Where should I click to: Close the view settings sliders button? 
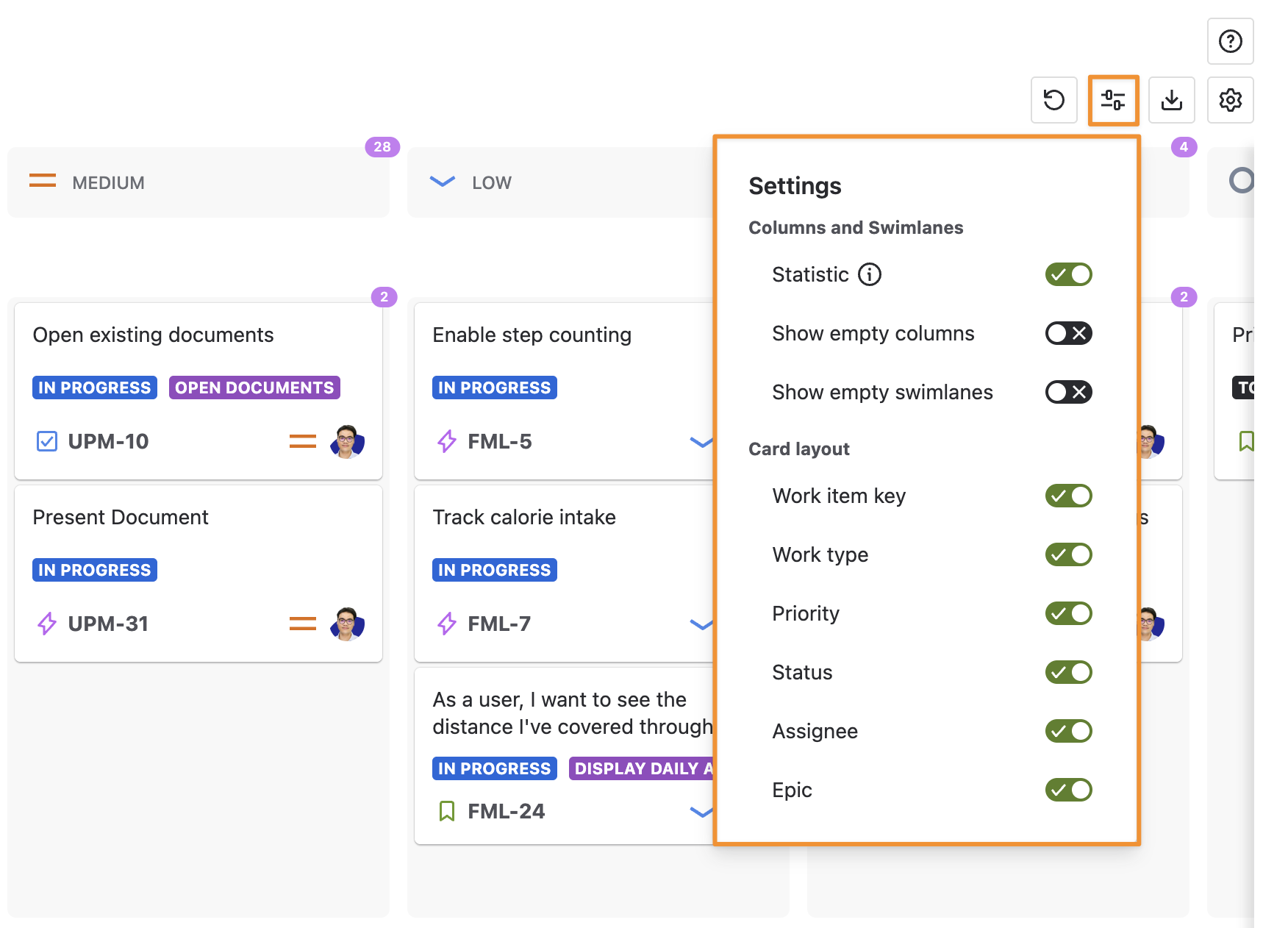pyautogui.click(x=1113, y=100)
